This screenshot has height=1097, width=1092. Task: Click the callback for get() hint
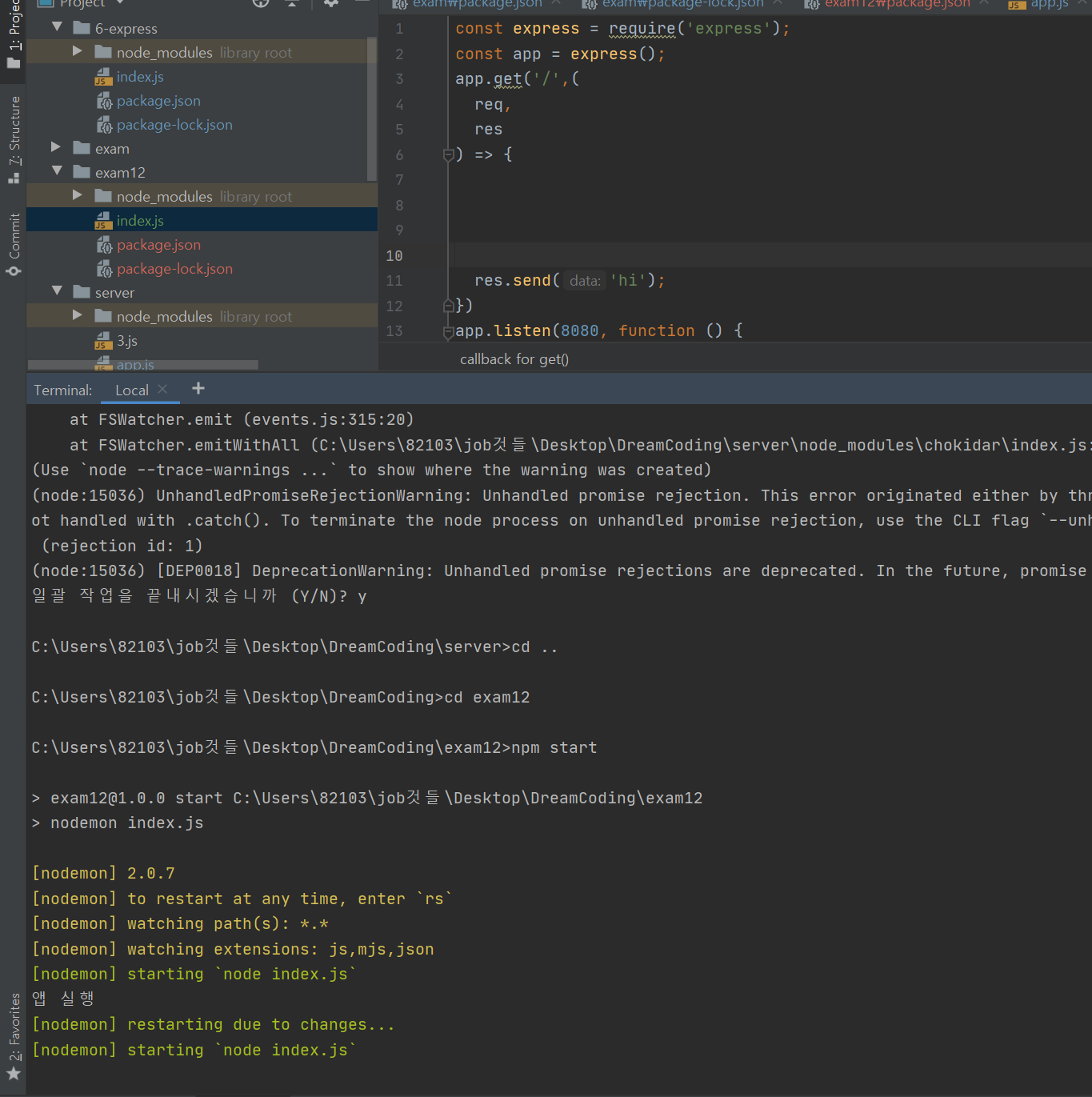[514, 358]
